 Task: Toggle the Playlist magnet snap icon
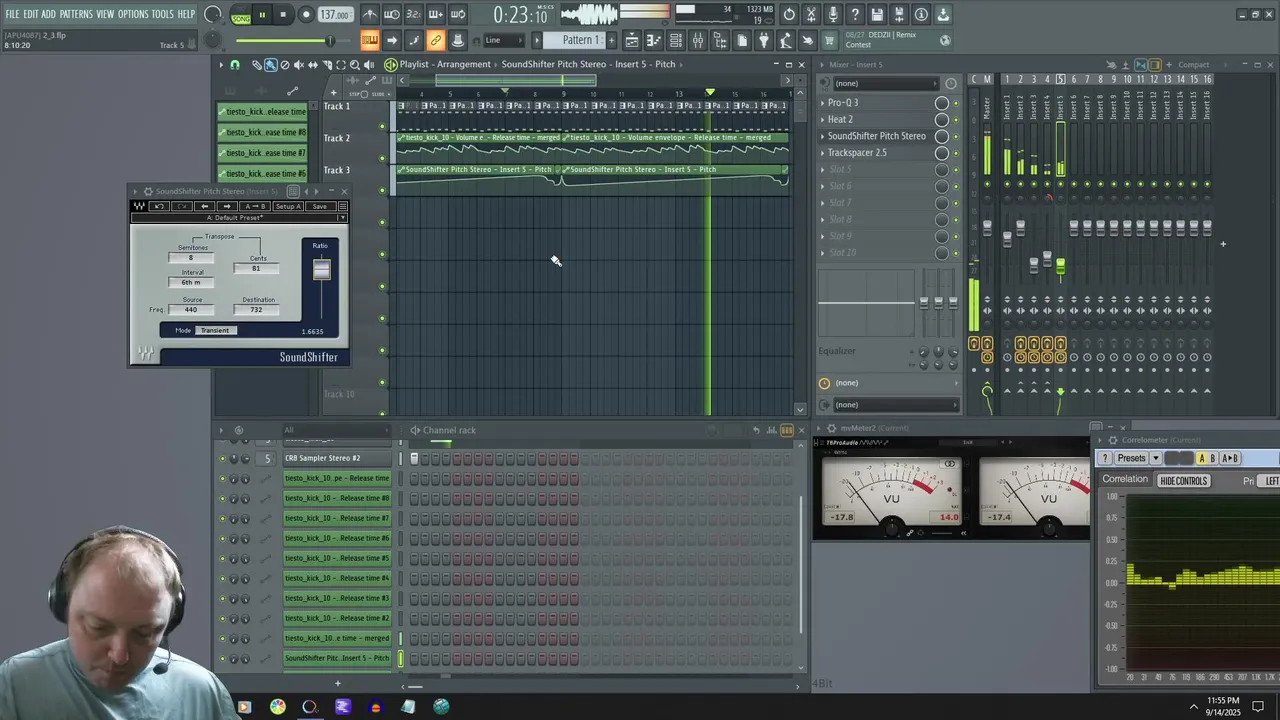tap(235, 65)
